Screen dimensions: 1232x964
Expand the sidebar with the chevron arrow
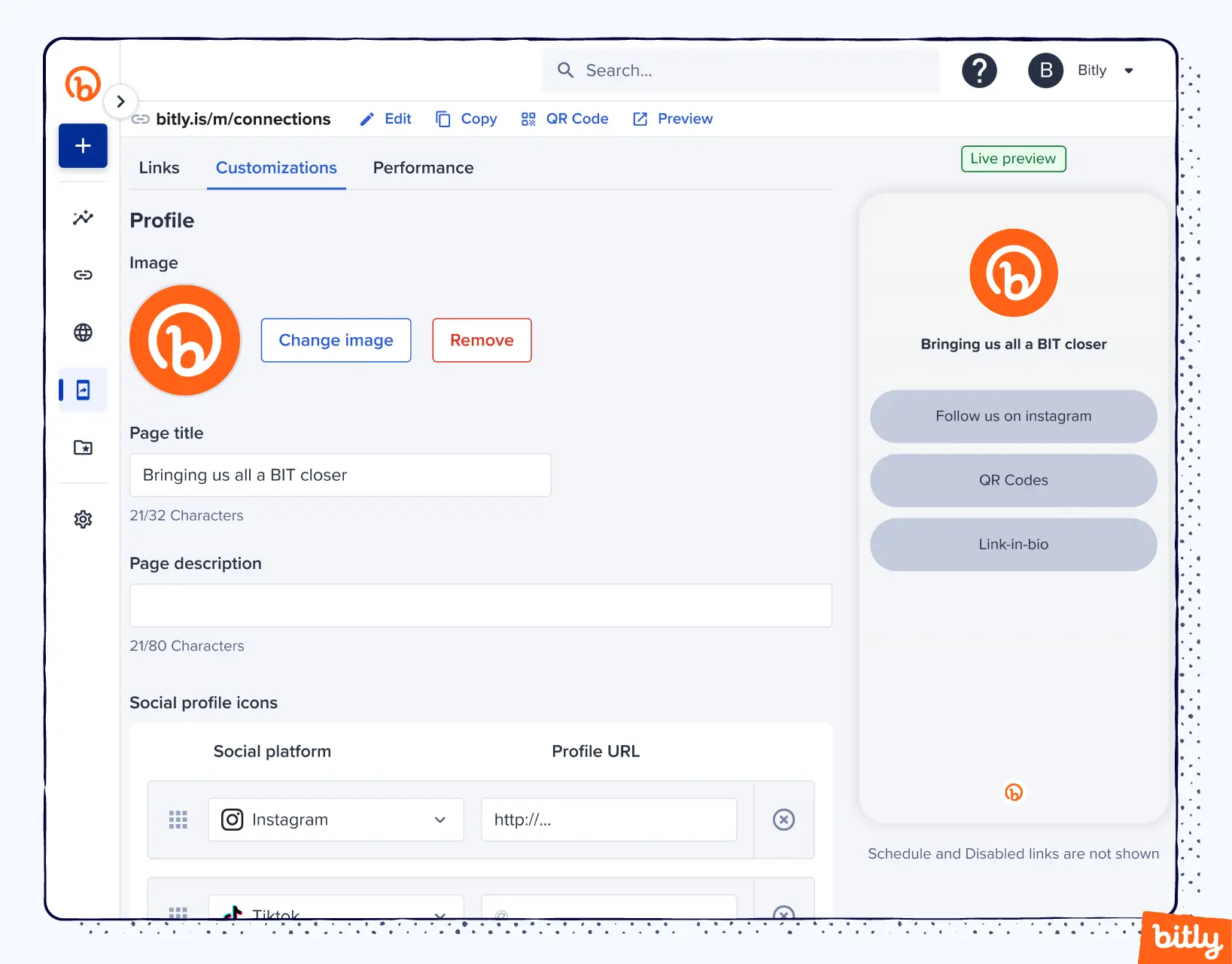tap(120, 101)
